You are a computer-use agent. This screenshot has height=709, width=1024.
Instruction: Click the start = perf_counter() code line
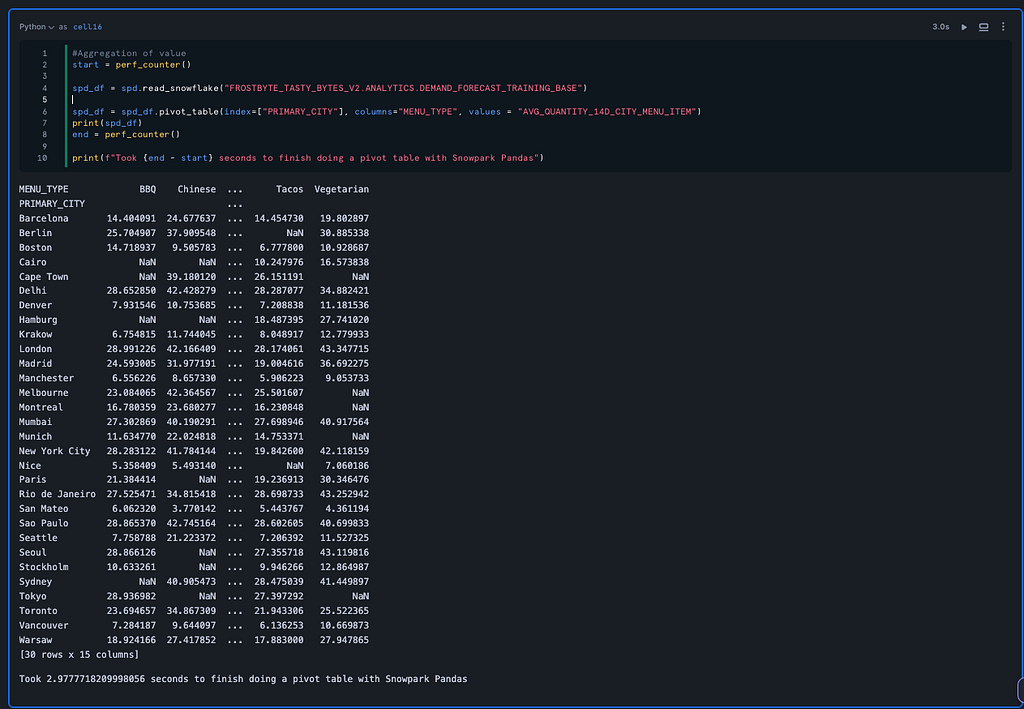131,65
